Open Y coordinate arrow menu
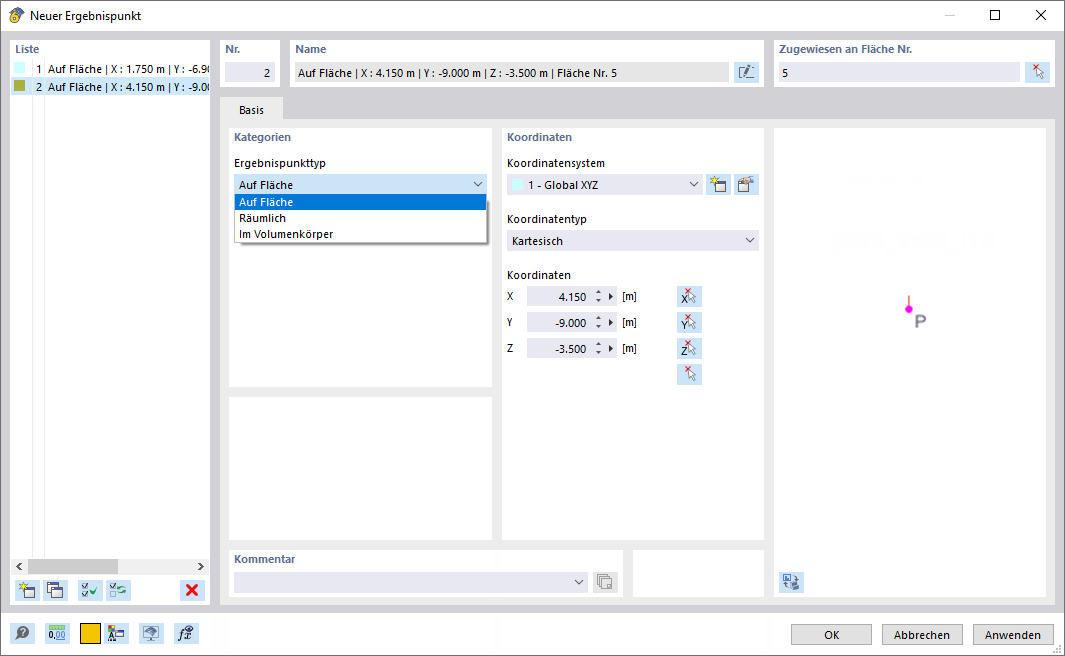This screenshot has height=656, width=1065. pos(611,323)
